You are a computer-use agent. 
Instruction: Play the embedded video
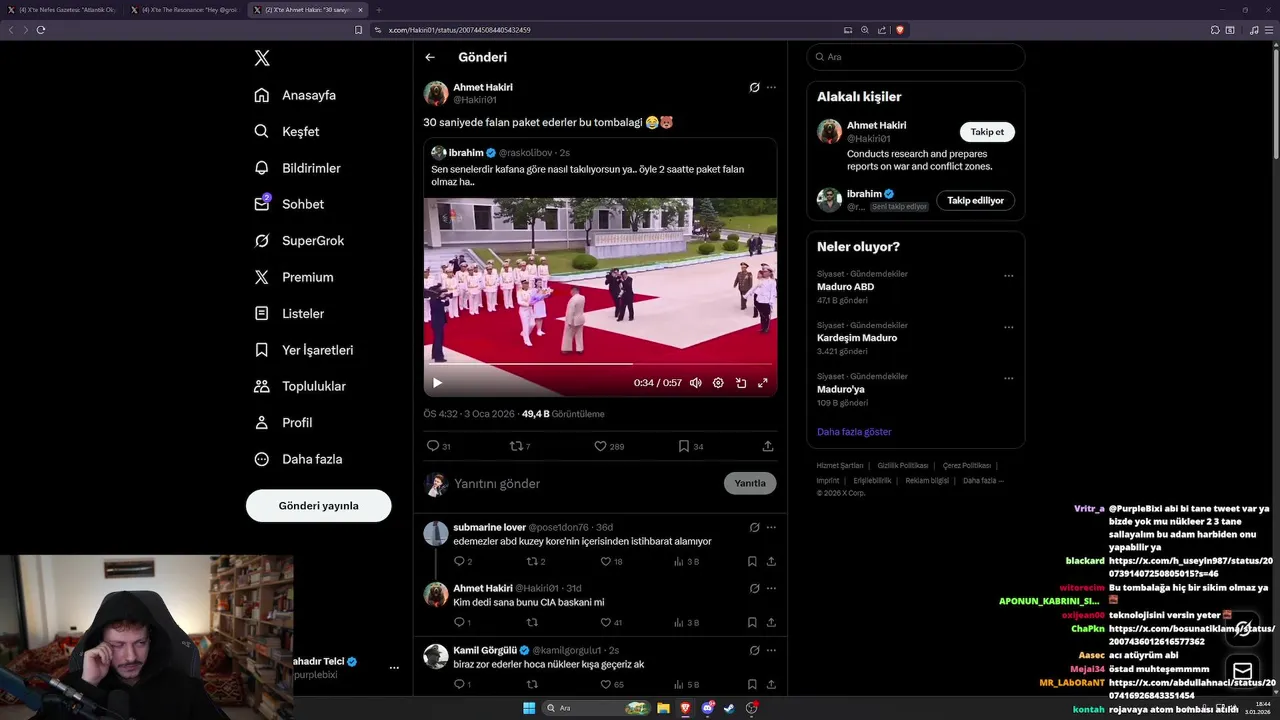click(x=437, y=383)
